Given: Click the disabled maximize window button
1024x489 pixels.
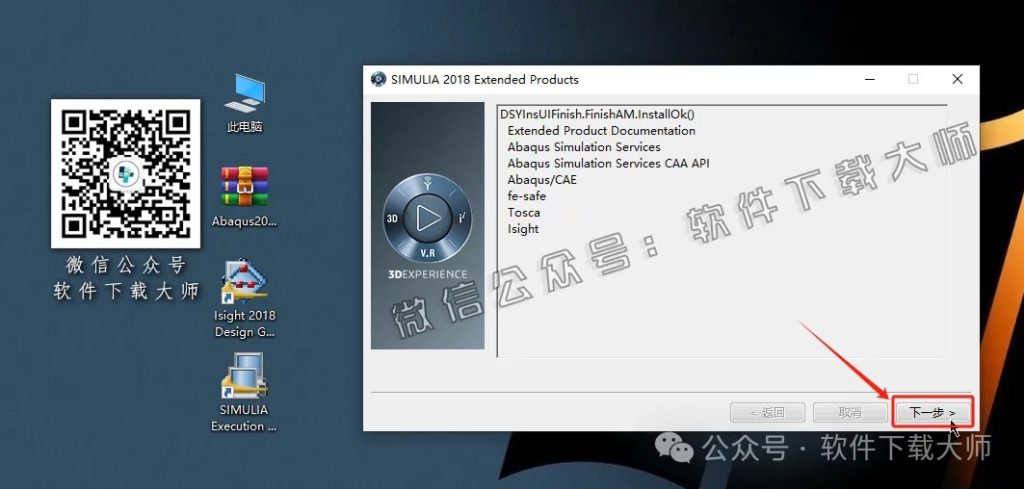Looking at the screenshot, I should (913, 79).
